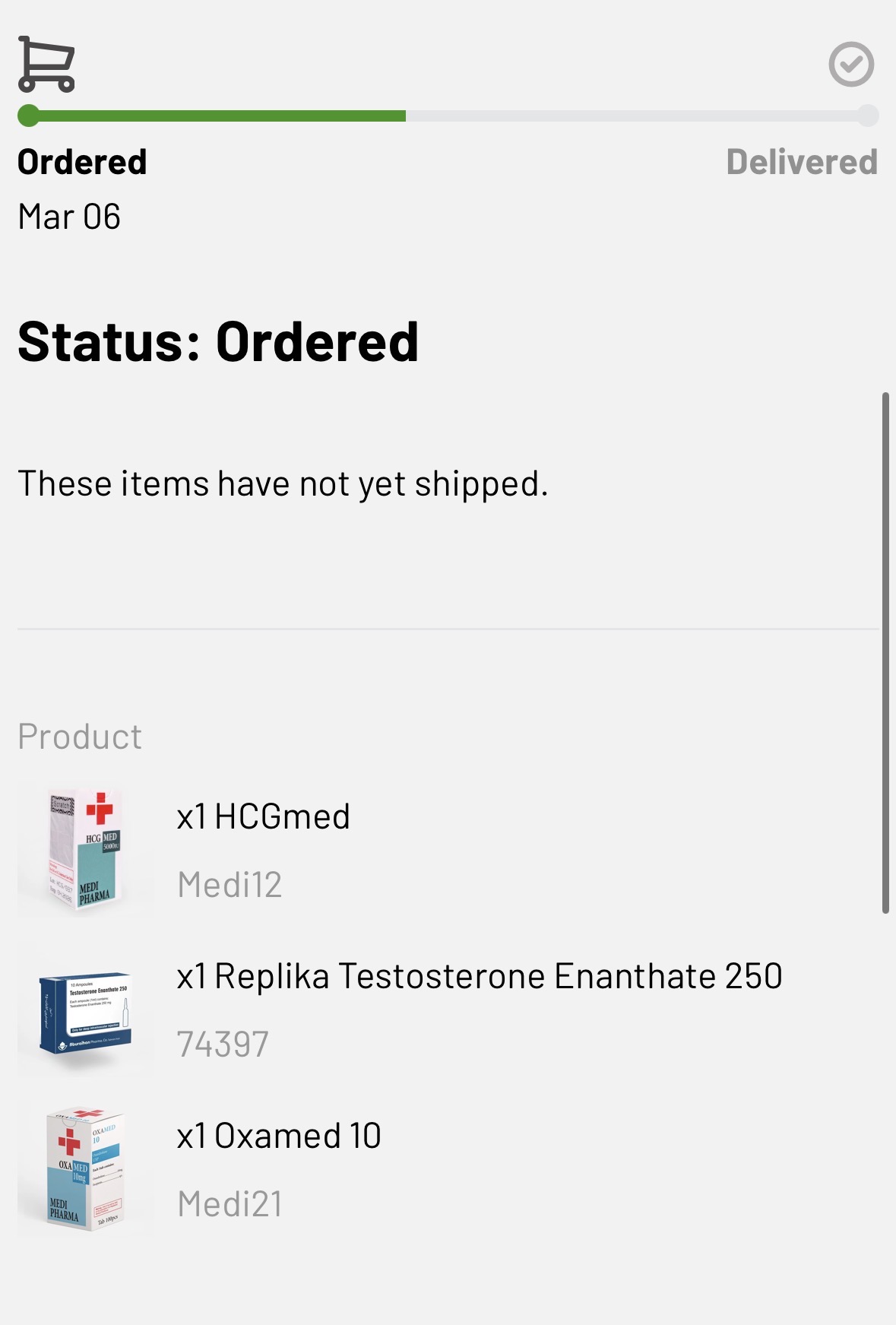
Task: Select the x1 Oxamed 10 product name
Action: point(278,1136)
